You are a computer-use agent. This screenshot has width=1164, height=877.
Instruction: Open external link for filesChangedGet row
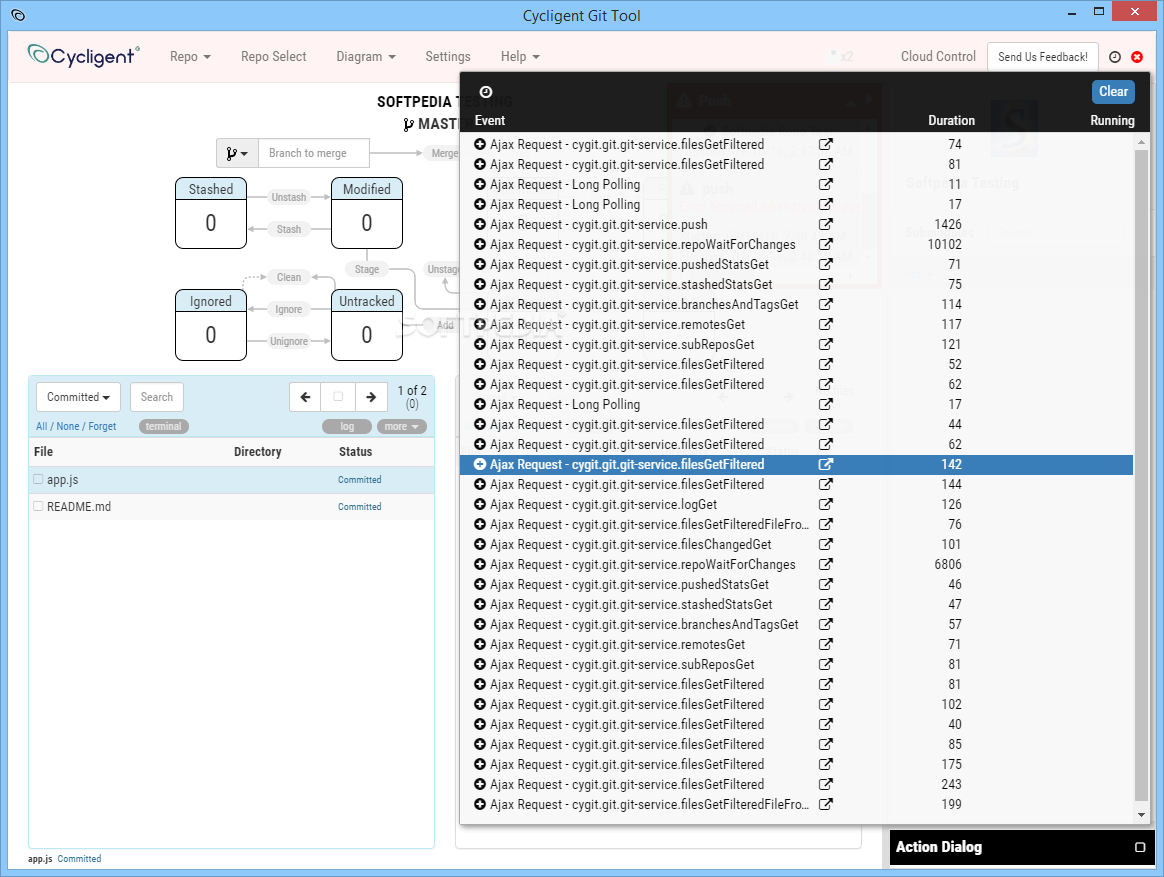[x=825, y=544]
